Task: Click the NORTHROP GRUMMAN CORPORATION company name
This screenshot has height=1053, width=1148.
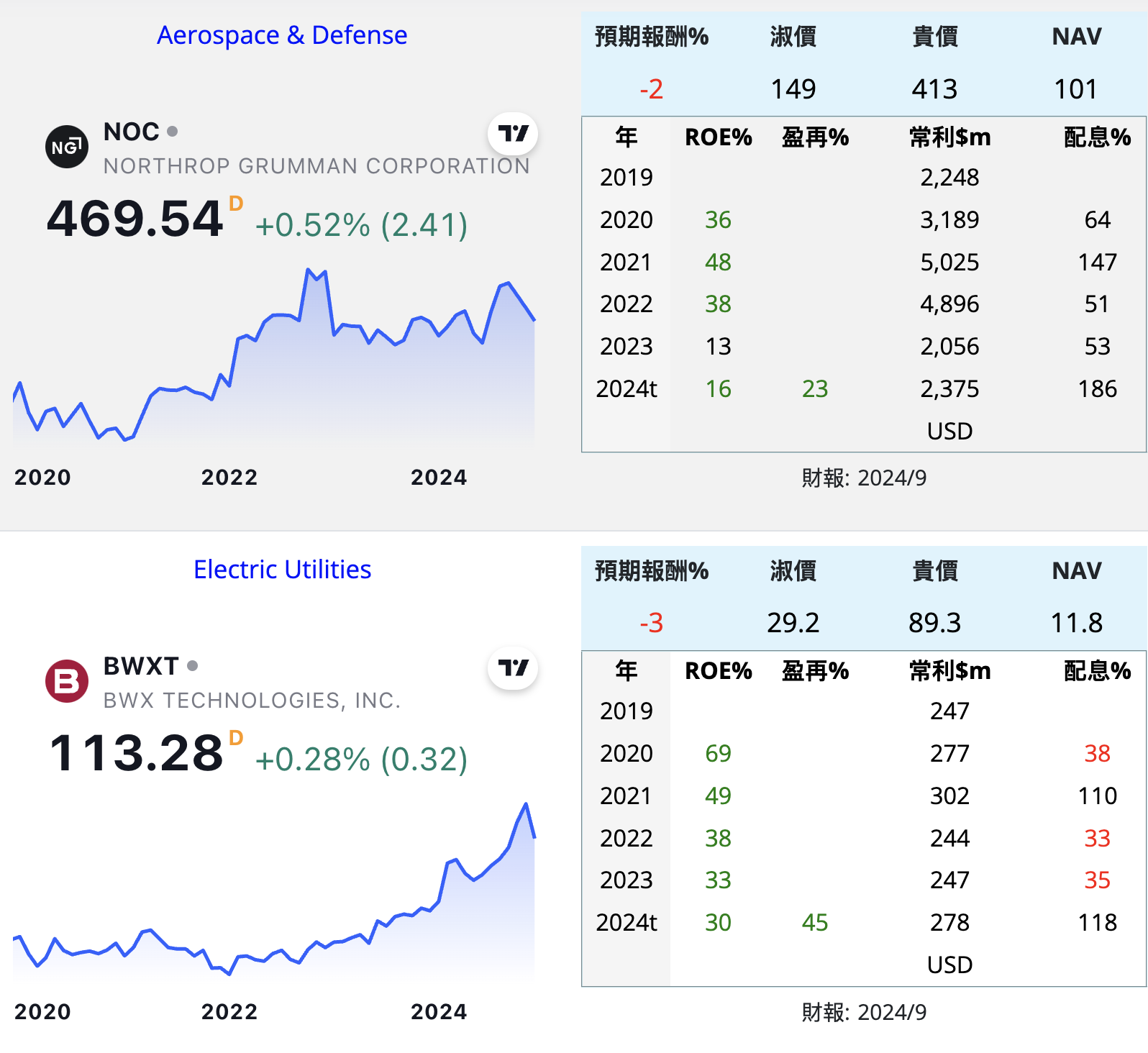Action: click(316, 166)
